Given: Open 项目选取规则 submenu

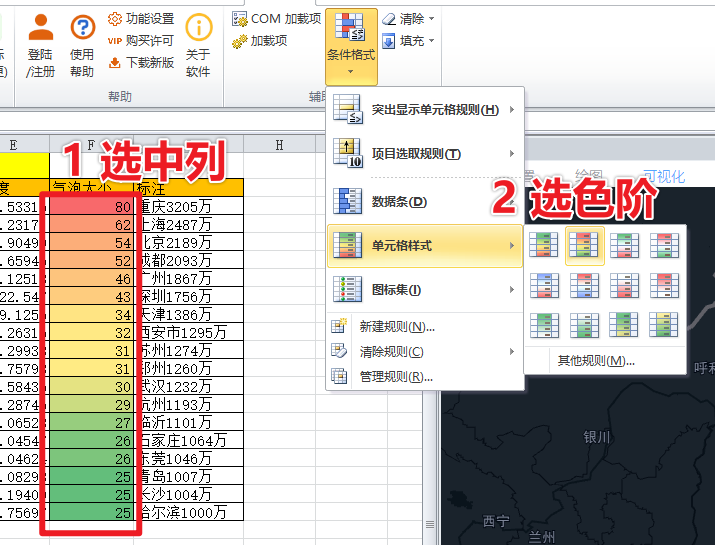Looking at the screenshot, I should (x=425, y=154).
